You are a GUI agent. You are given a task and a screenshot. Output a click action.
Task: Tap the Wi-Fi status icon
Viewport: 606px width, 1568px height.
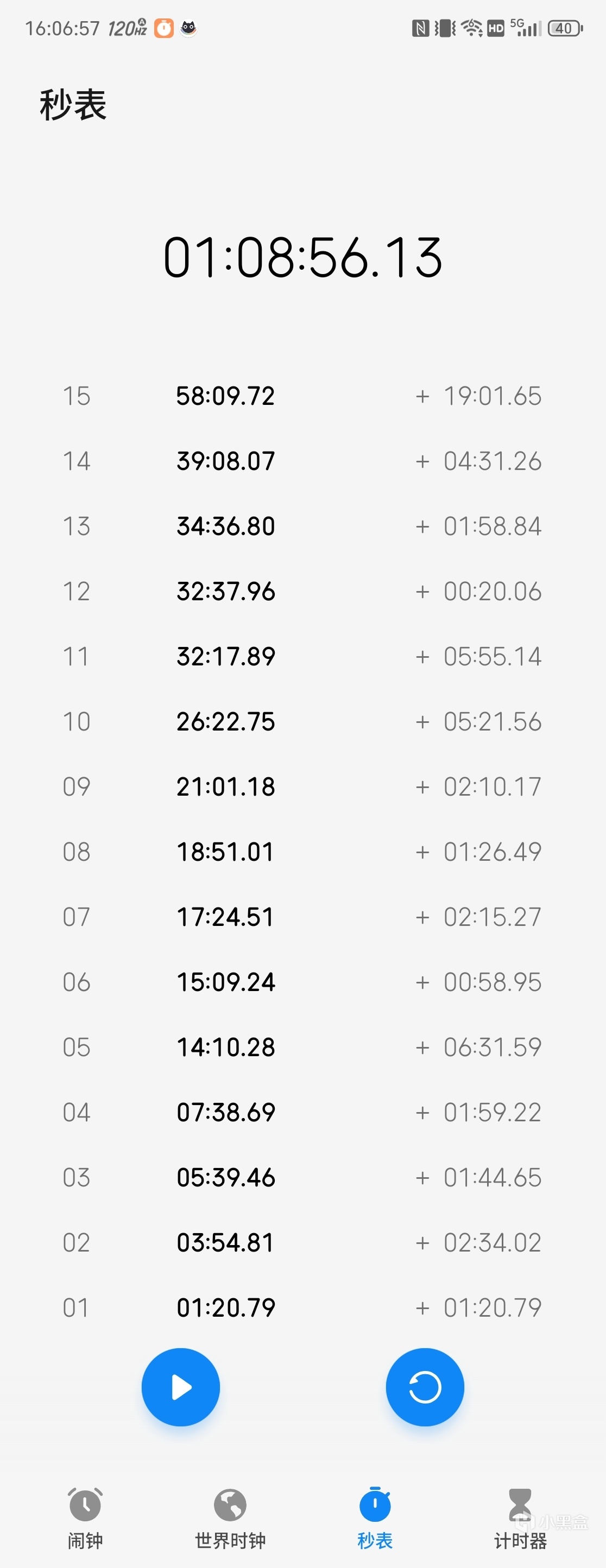[471, 28]
